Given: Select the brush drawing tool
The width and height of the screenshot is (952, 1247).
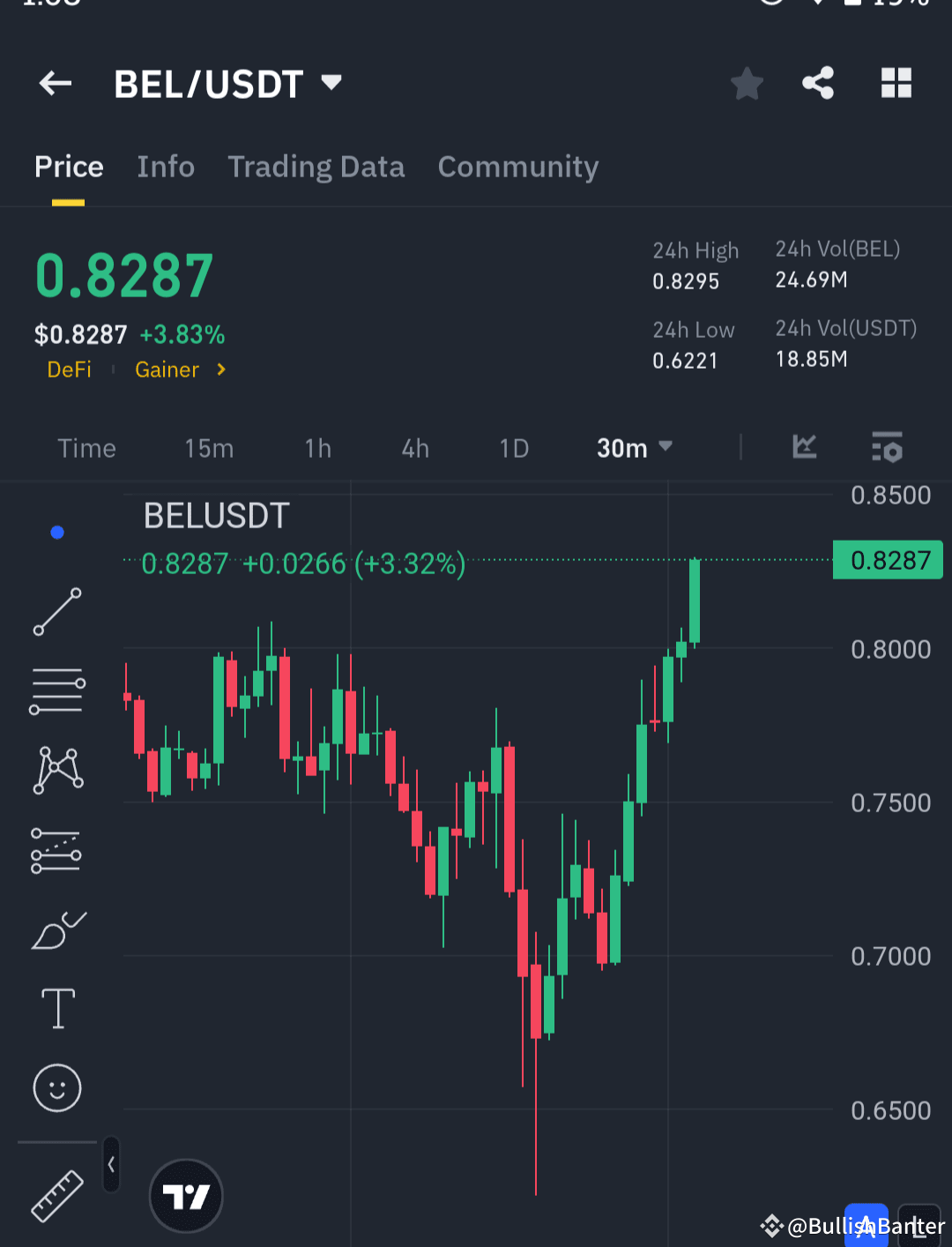Looking at the screenshot, I should point(56,929).
